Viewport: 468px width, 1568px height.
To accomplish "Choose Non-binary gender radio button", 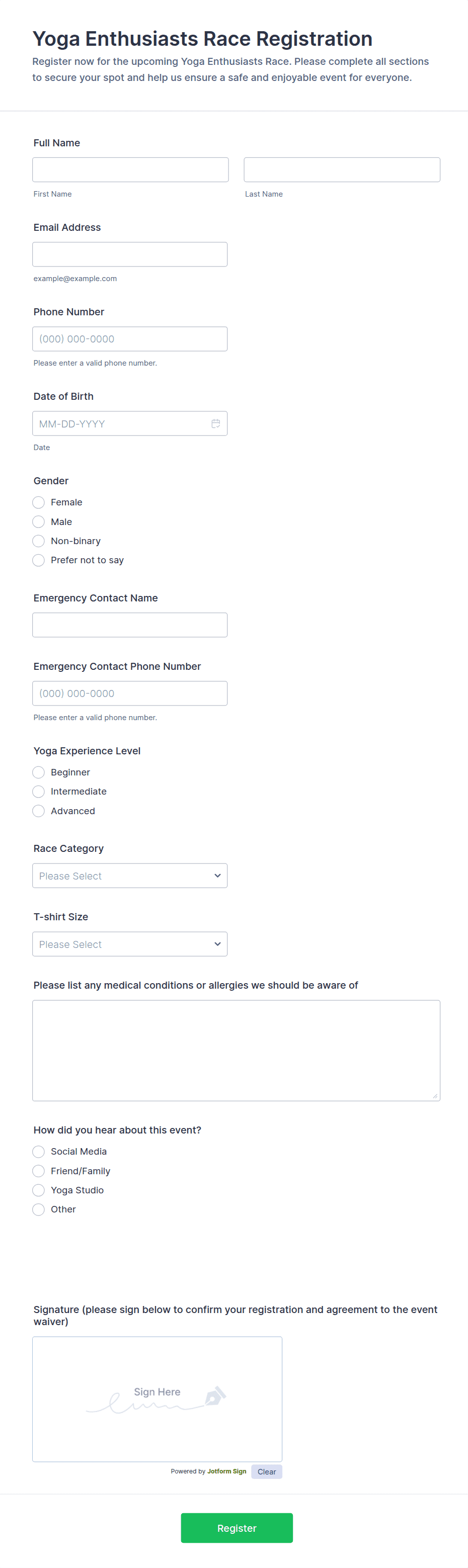I will (38, 541).
